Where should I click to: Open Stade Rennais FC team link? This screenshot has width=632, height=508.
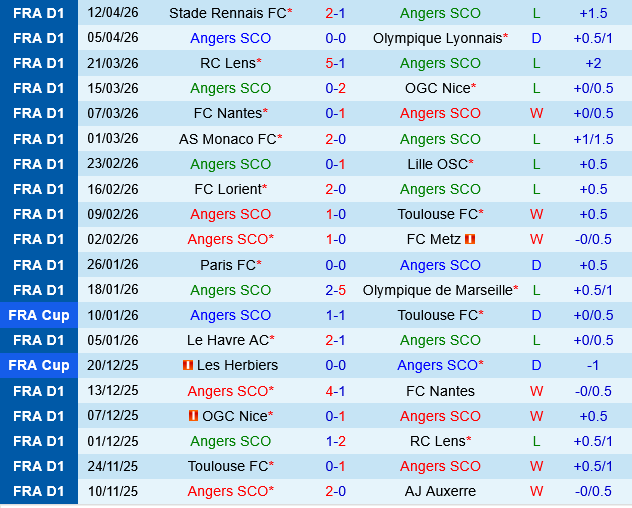tap(227, 13)
